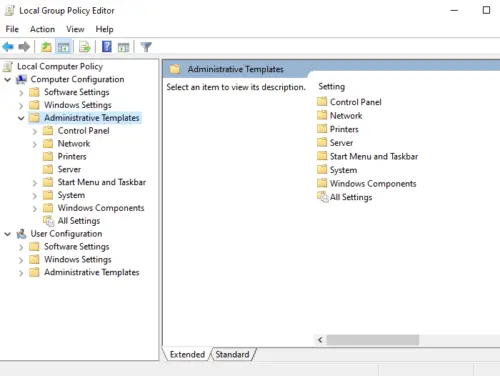Expand Administrative Templates under User Configuration
Screen dimensions: 500x376
tap(21, 273)
